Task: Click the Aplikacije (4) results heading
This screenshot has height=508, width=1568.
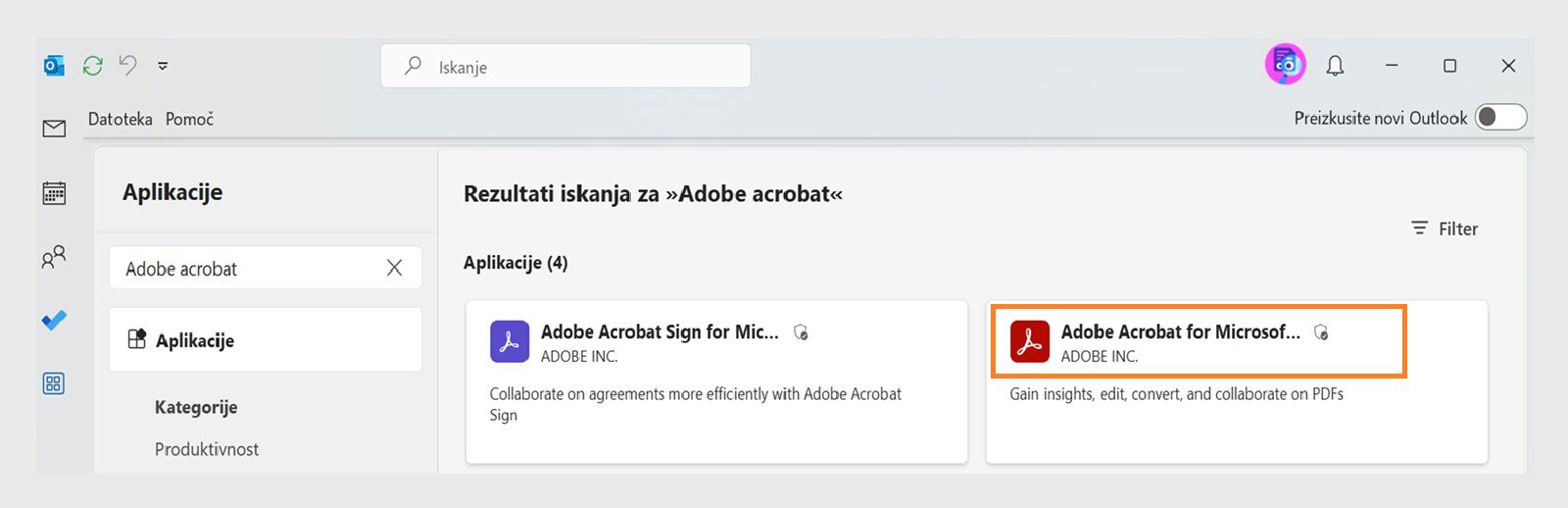Action: point(515,263)
